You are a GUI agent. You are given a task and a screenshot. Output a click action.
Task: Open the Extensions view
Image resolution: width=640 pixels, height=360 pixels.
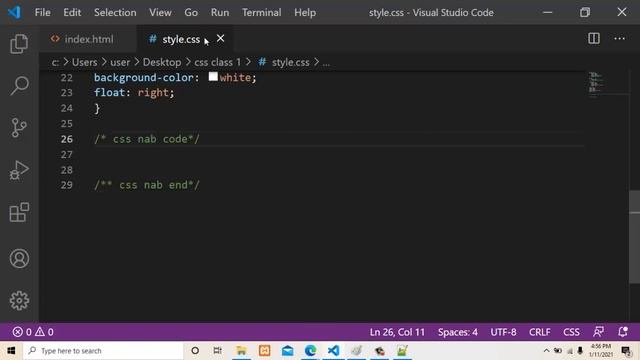tap(19, 212)
